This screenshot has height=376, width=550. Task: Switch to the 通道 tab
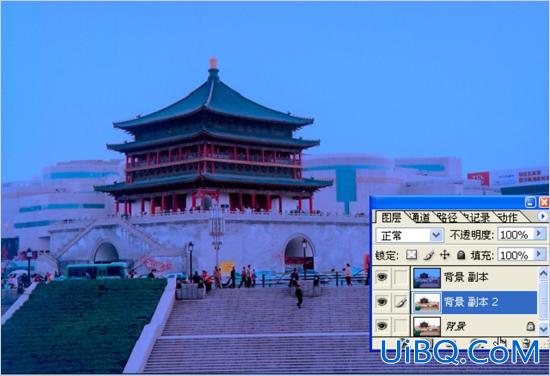coord(420,218)
